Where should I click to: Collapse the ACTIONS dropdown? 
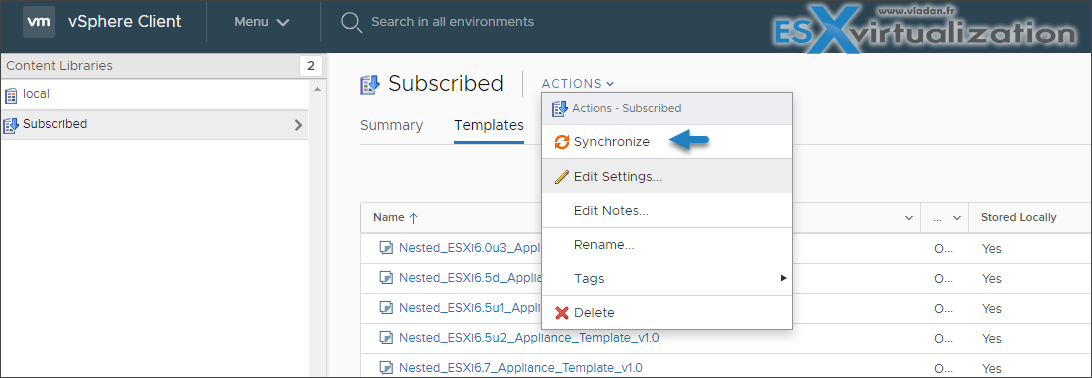coord(578,84)
